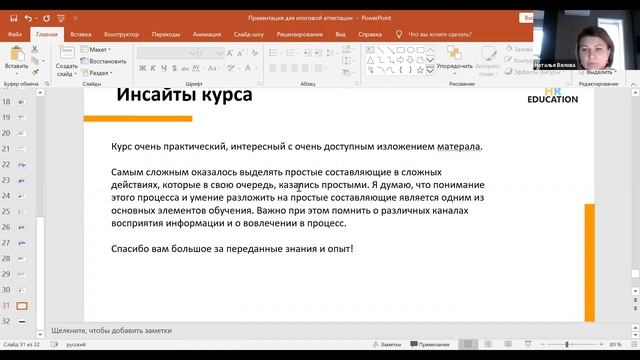Toggle underline Ч formatting
Screen dimensions: 640x360
click(x=164, y=68)
